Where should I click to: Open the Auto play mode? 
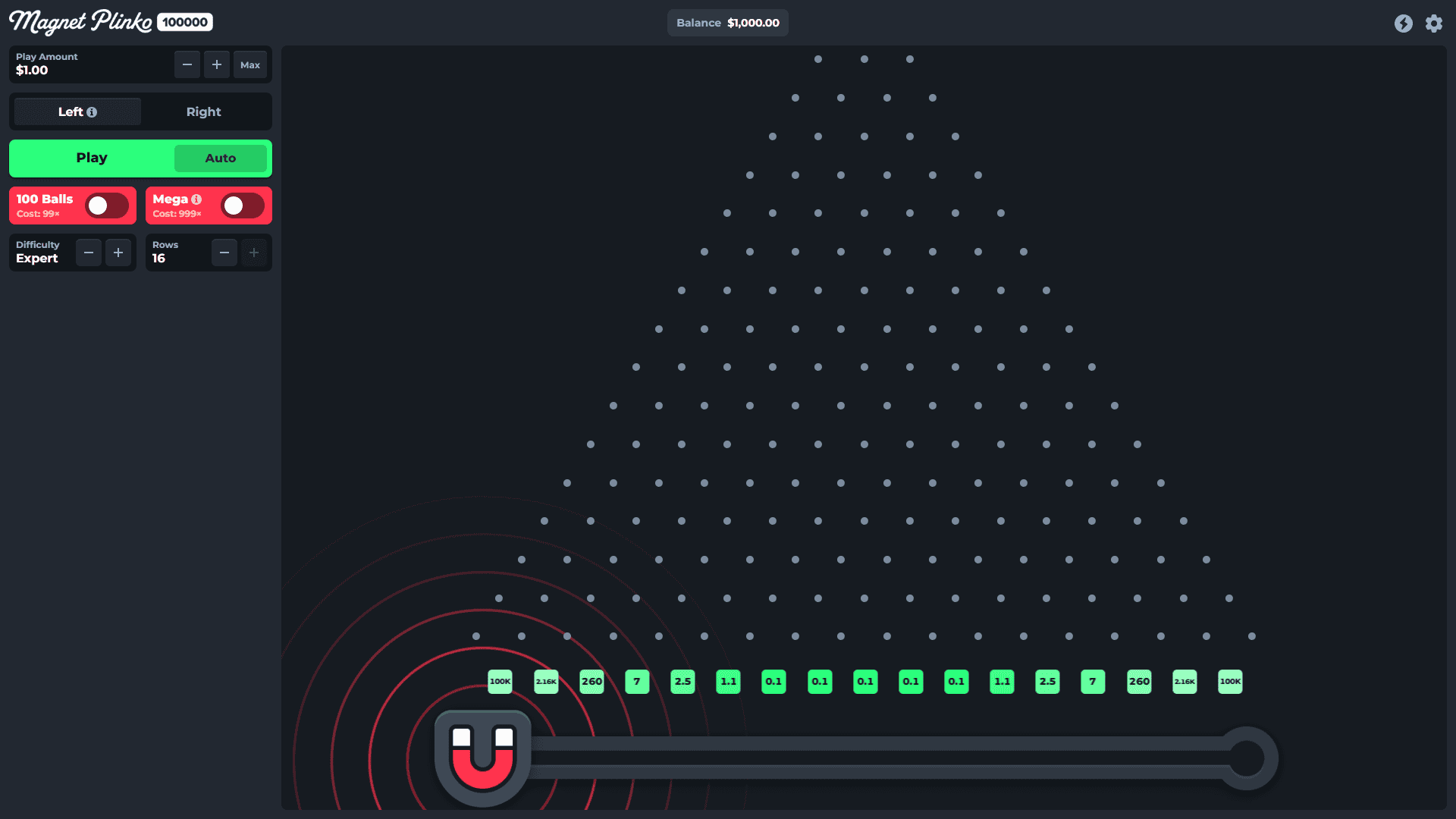221,158
